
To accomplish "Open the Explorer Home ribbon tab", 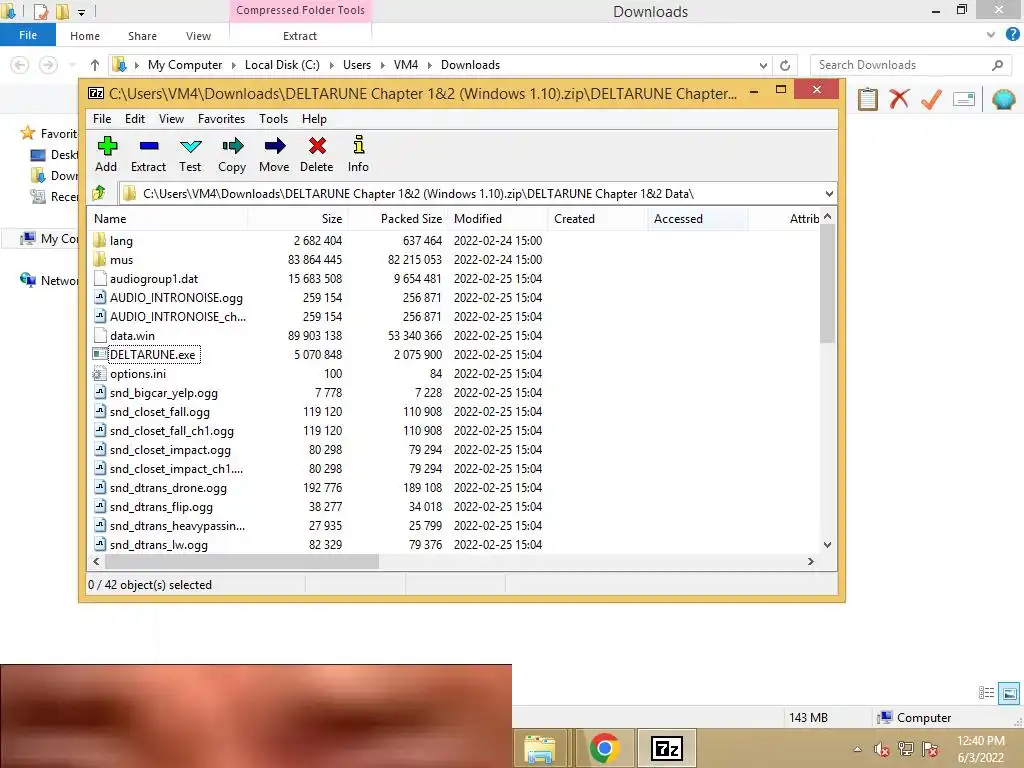I will [x=85, y=36].
